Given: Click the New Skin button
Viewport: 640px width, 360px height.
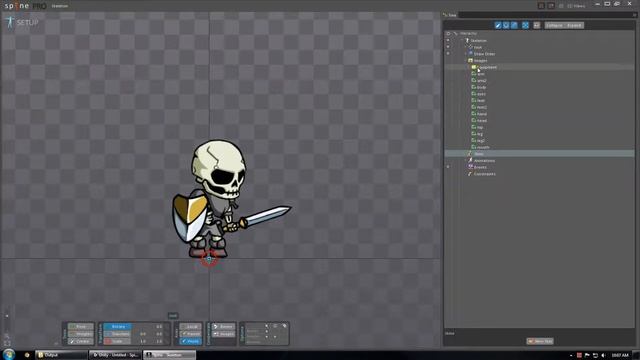Looking at the screenshot, I should (x=540, y=341).
